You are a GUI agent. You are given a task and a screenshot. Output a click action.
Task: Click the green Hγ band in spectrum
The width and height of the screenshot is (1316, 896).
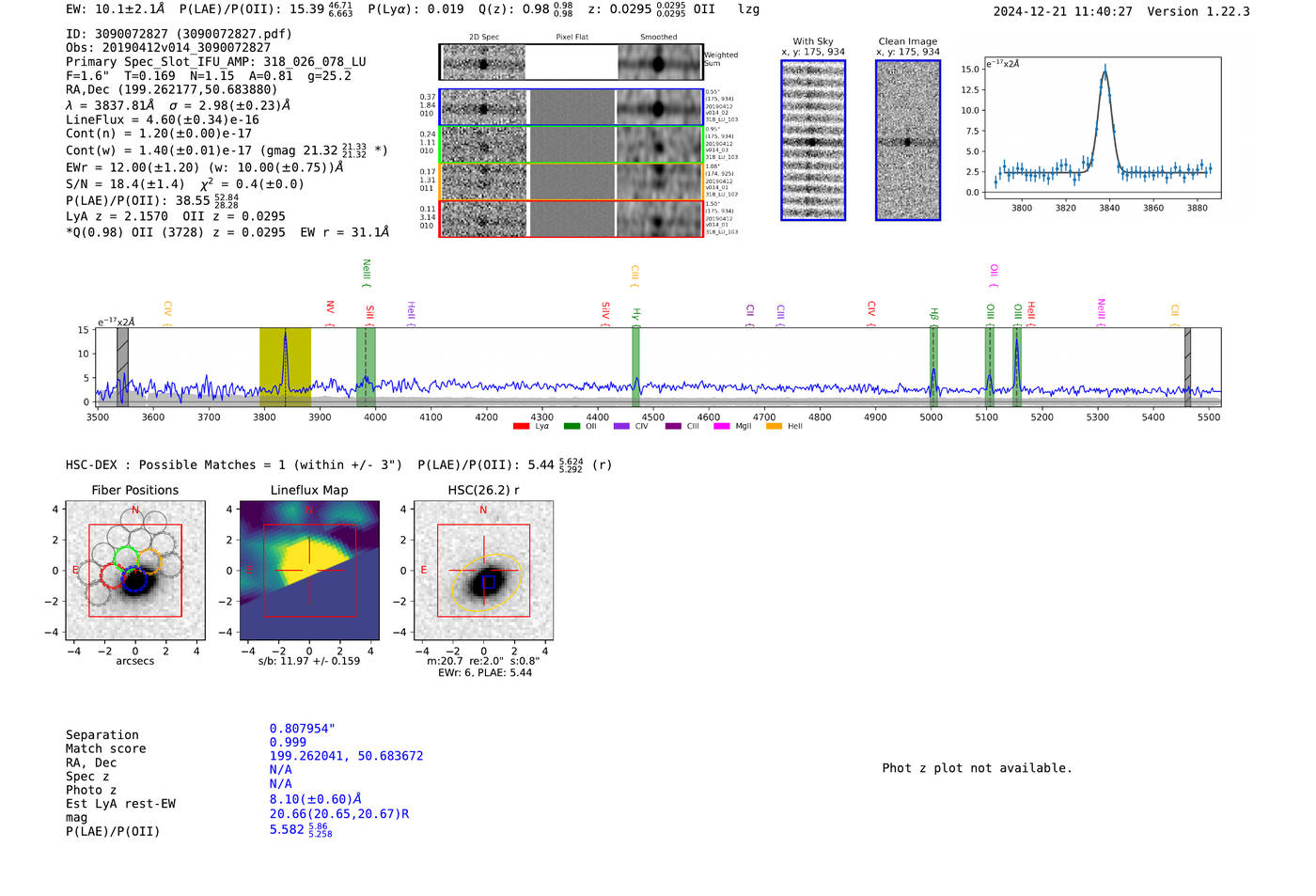point(636,367)
